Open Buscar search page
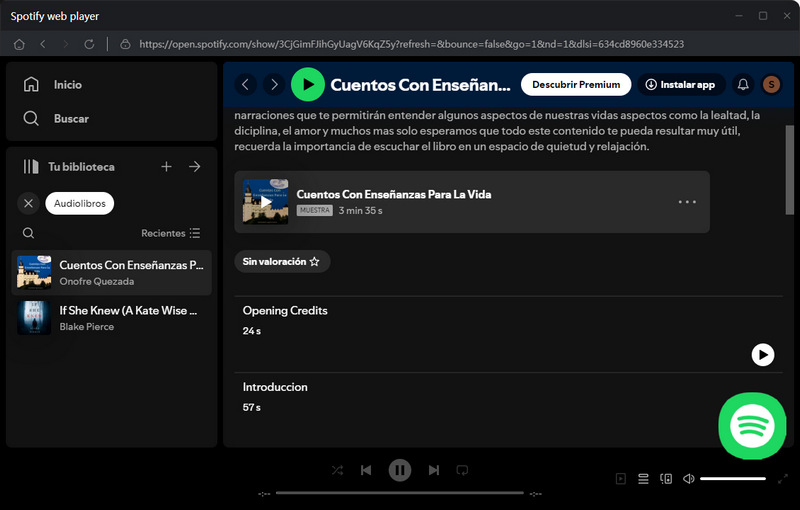Viewport: 800px width, 510px height. [x=56, y=119]
